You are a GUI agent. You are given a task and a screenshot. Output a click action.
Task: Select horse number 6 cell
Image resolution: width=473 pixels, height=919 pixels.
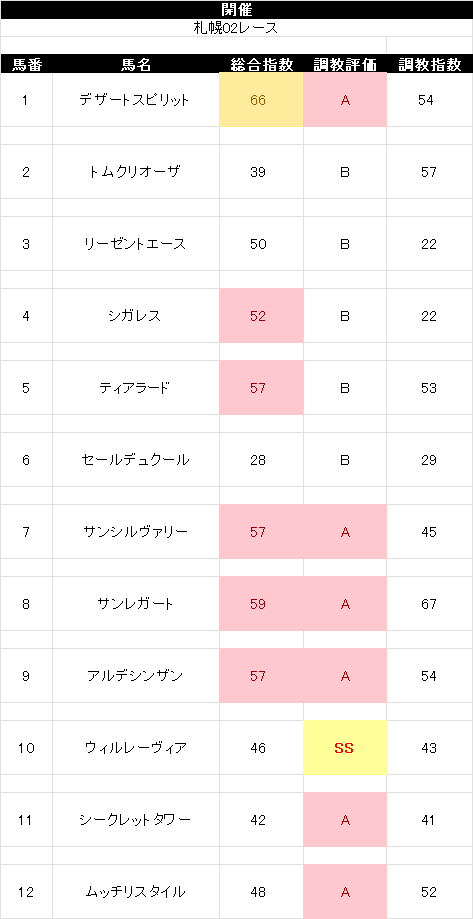[x=26, y=460]
